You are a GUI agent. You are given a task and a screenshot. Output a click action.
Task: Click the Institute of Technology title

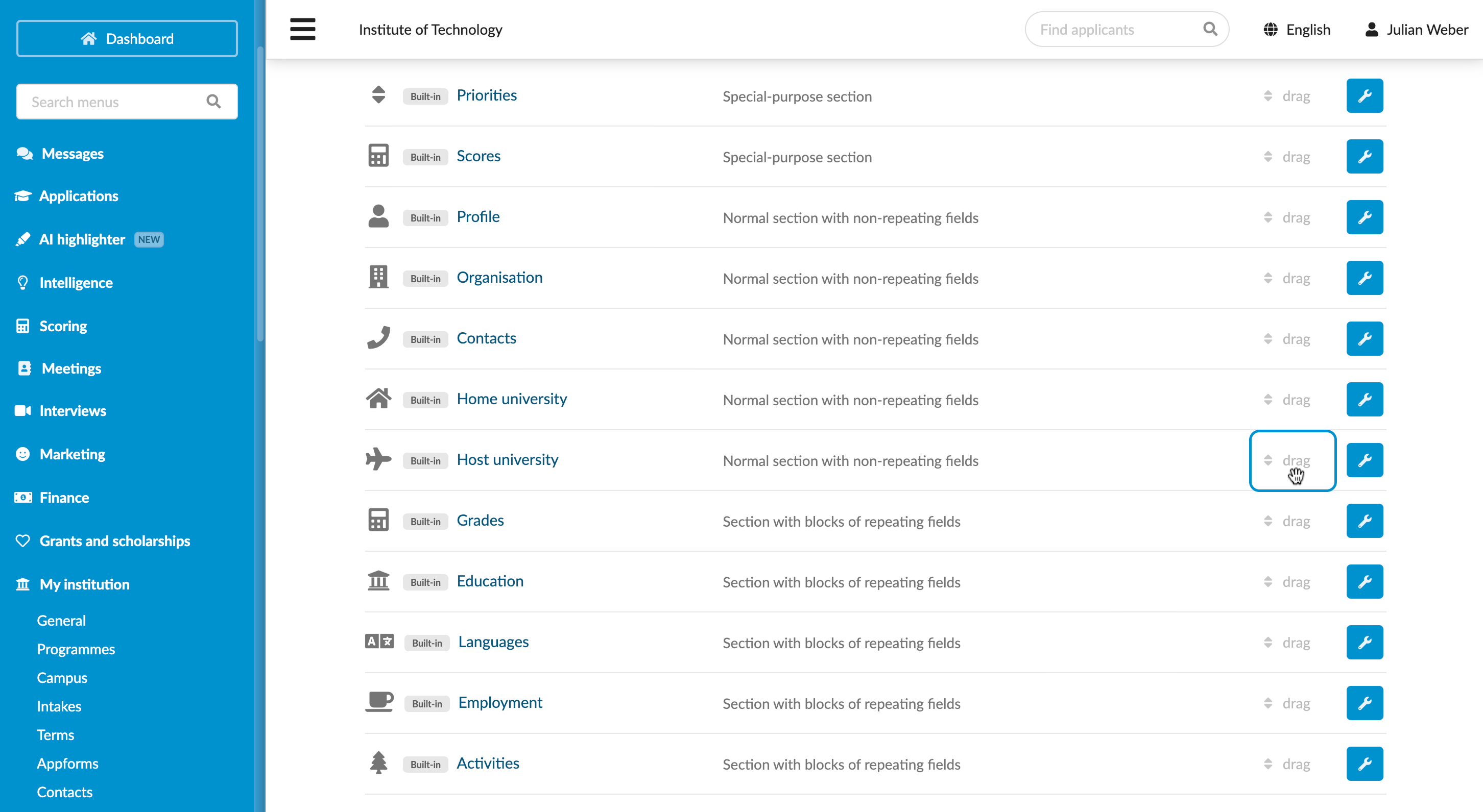point(430,30)
